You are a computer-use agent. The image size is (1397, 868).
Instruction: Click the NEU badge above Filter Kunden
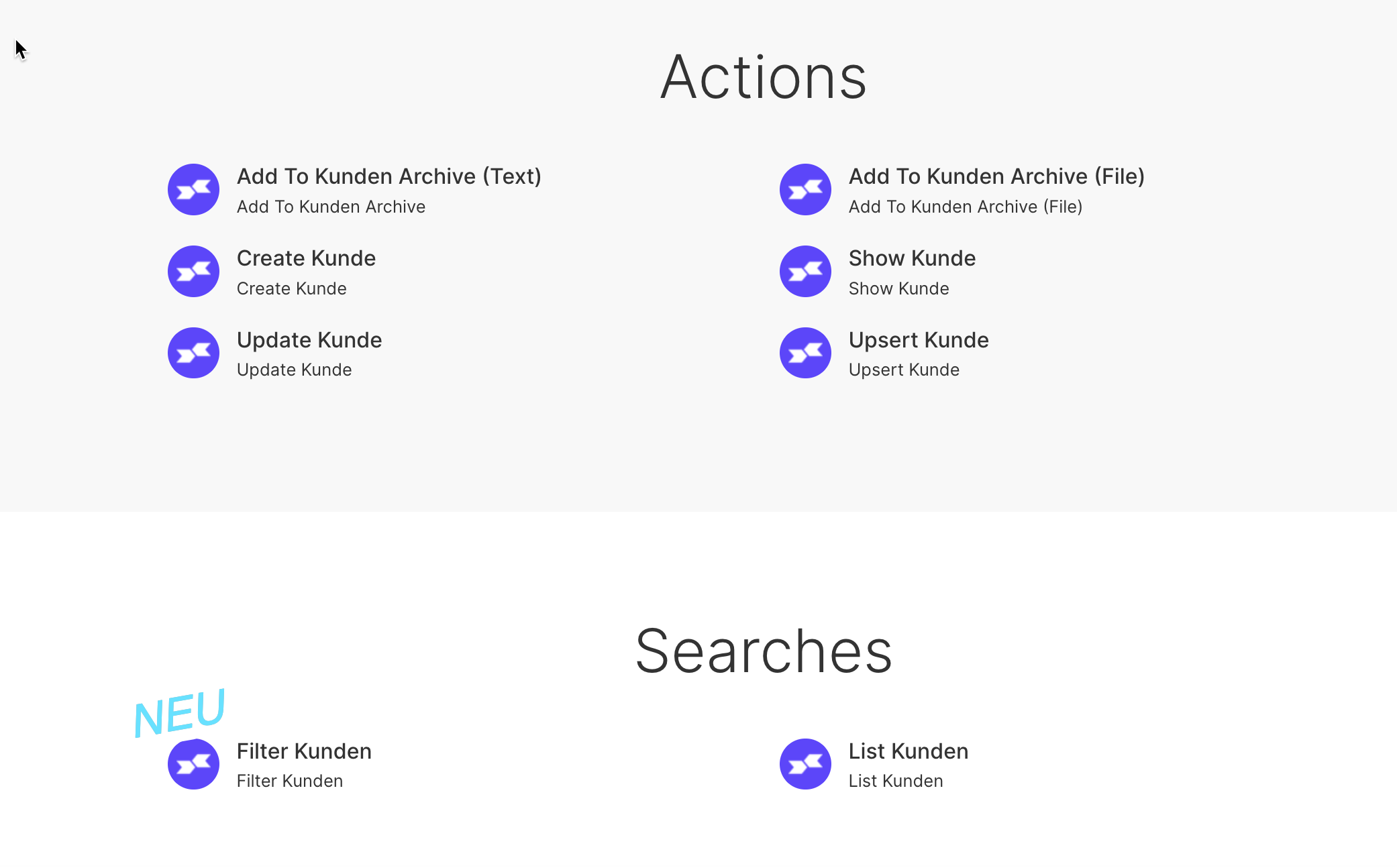(179, 712)
